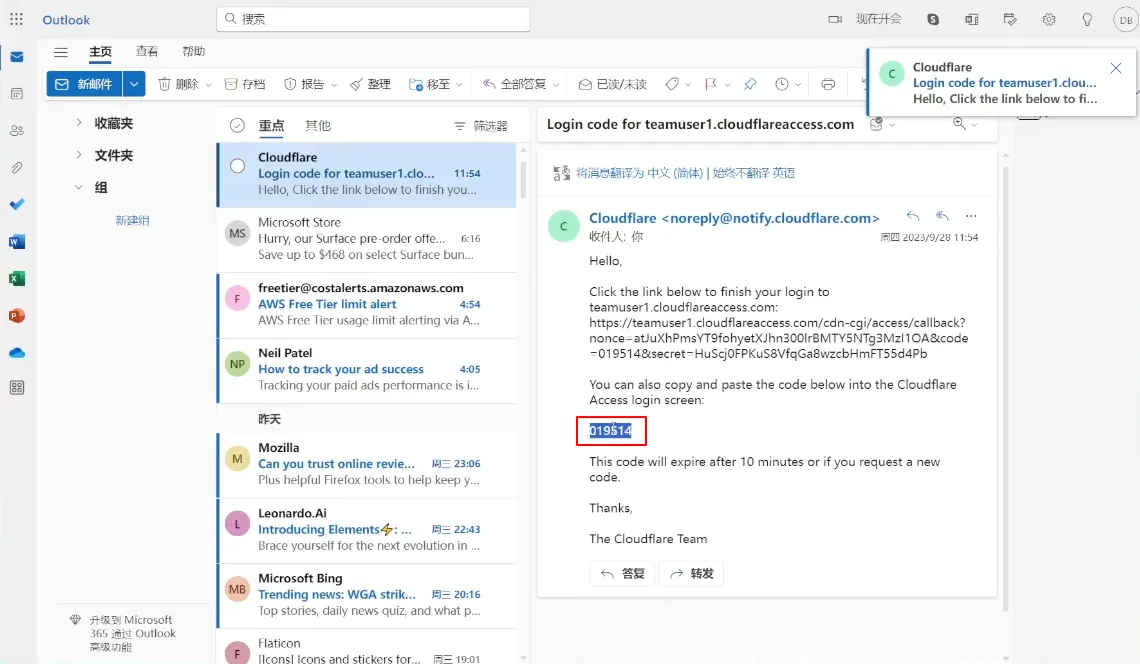Open account manager DB avatar

click(1125, 20)
